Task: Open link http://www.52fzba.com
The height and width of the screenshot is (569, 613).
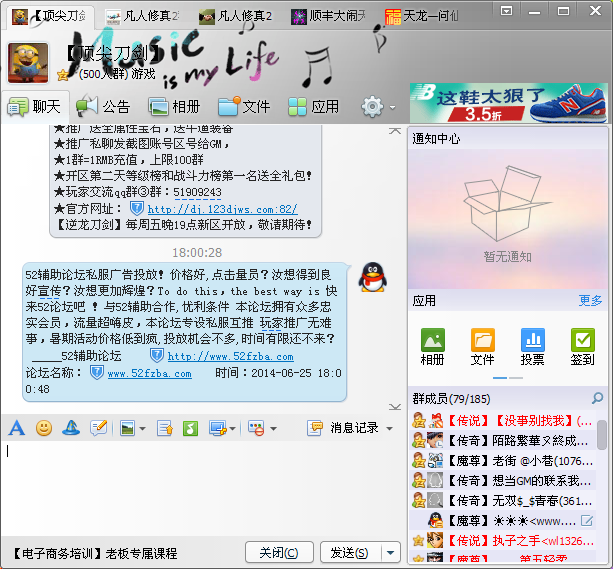Action: click(x=231, y=357)
